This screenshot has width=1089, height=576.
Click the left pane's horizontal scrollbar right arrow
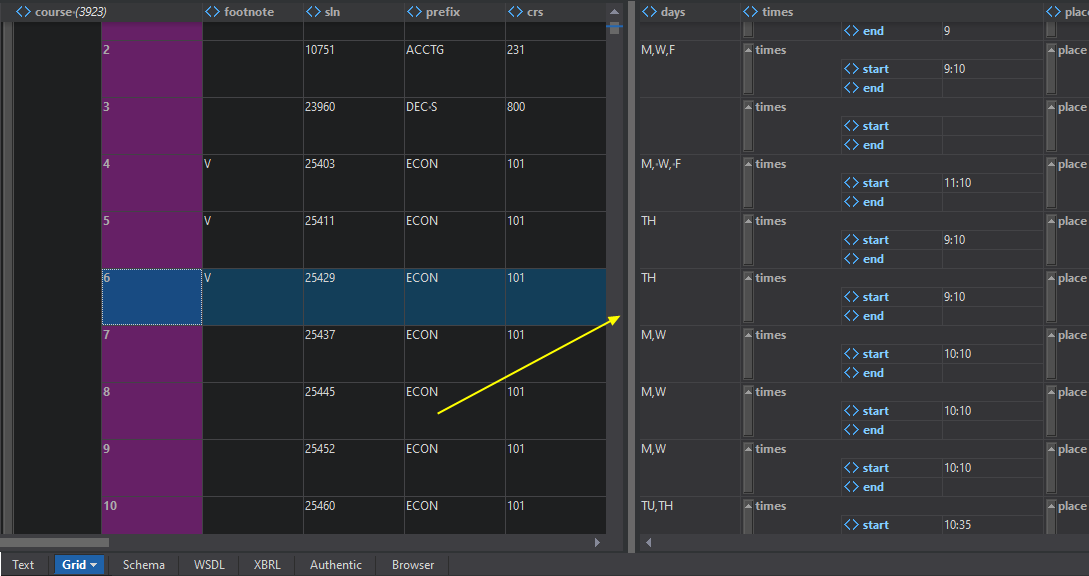pos(598,542)
